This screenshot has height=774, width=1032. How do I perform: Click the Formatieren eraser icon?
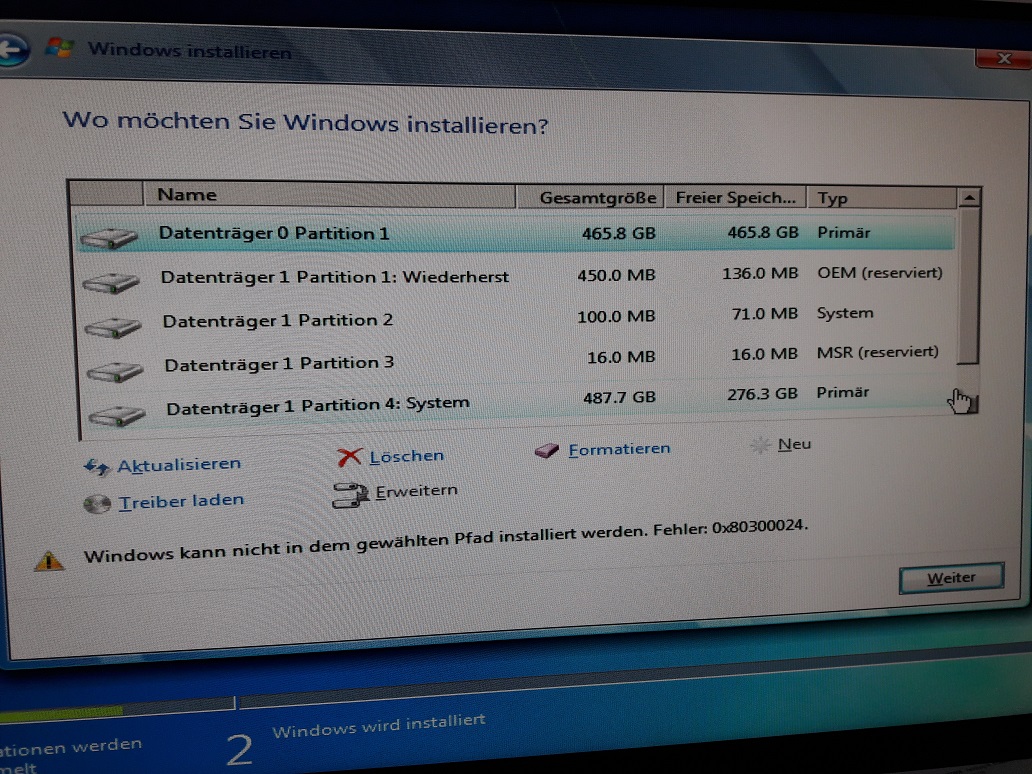pyautogui.click(x=546, y=451)
